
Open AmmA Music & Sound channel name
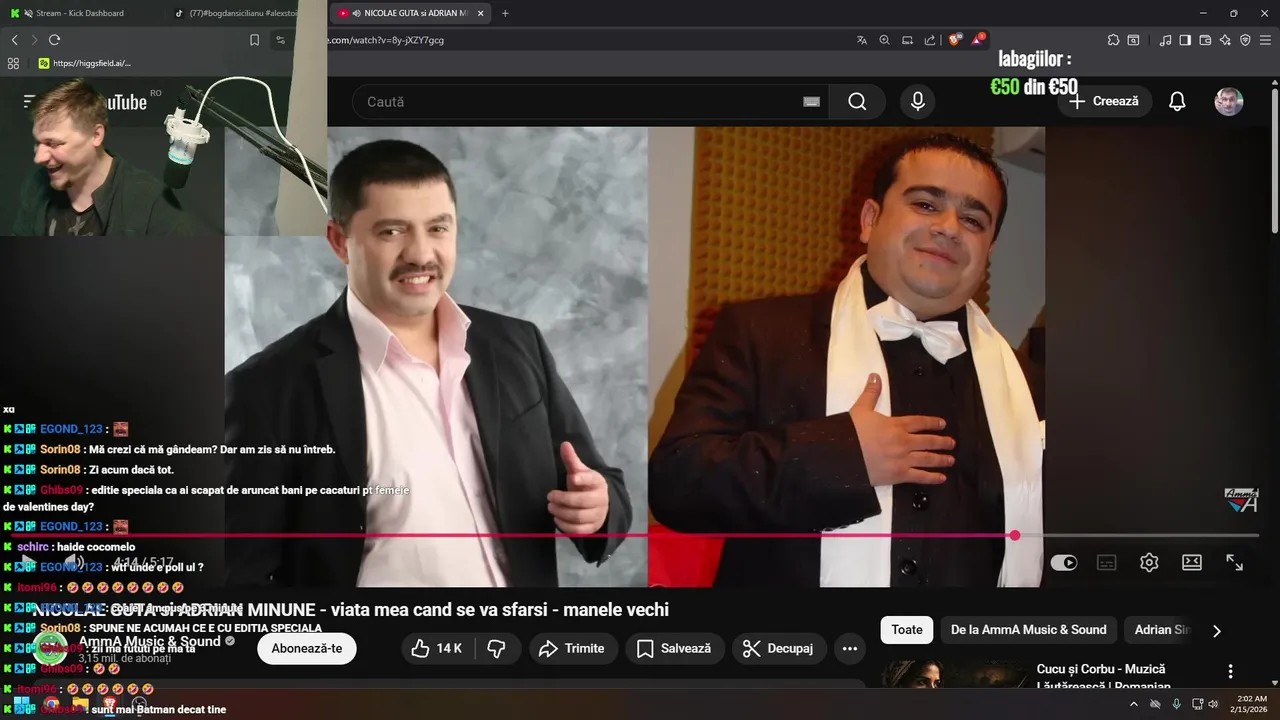(x=149, y=641)
